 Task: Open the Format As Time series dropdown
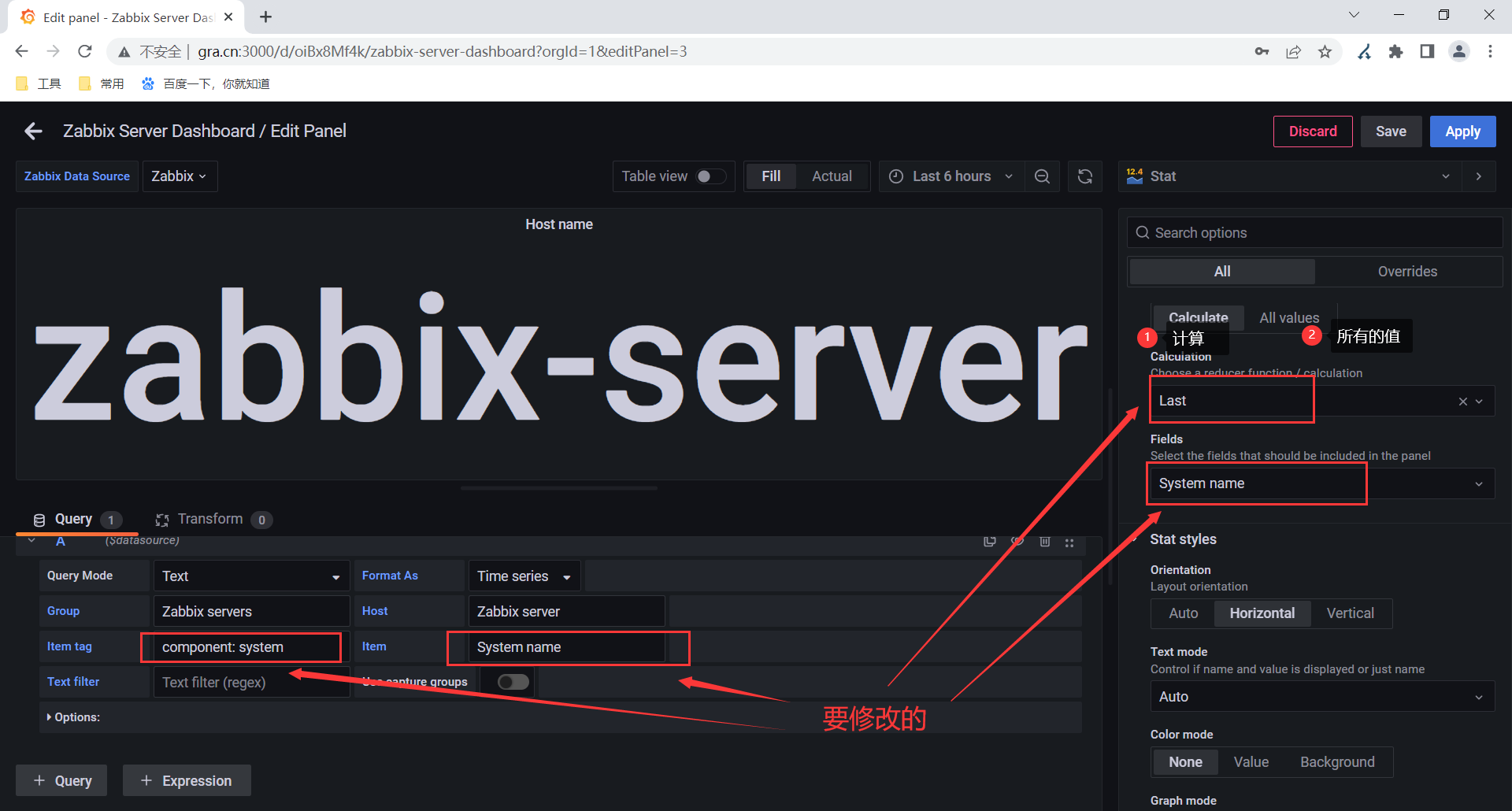[524, 576]
